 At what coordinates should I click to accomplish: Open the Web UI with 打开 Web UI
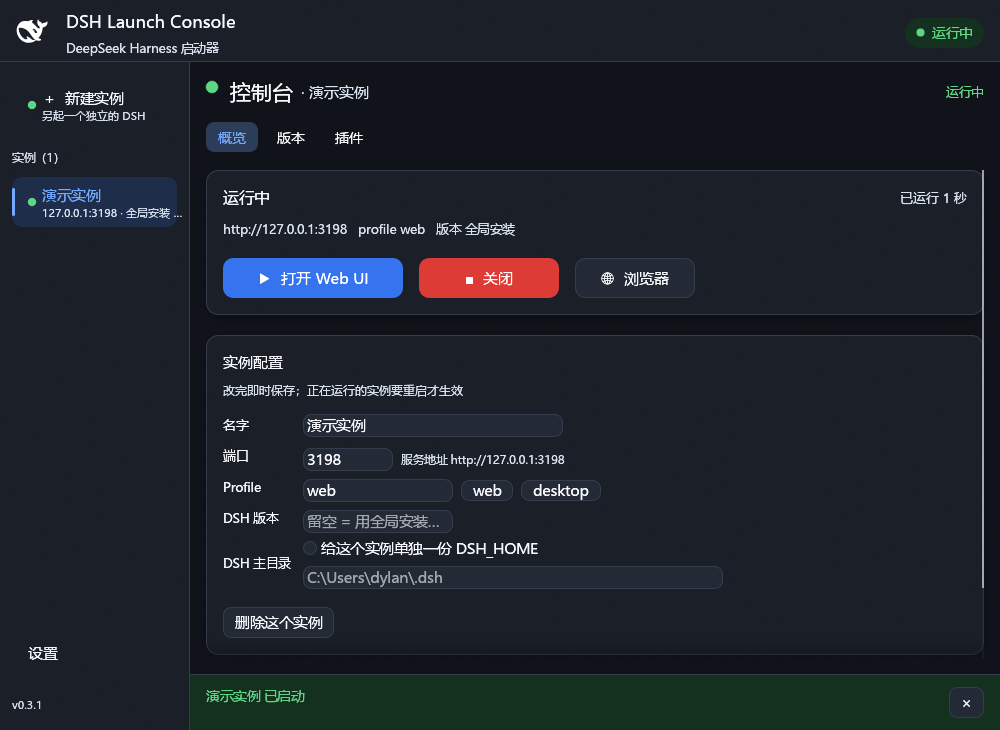pos(312,278)
